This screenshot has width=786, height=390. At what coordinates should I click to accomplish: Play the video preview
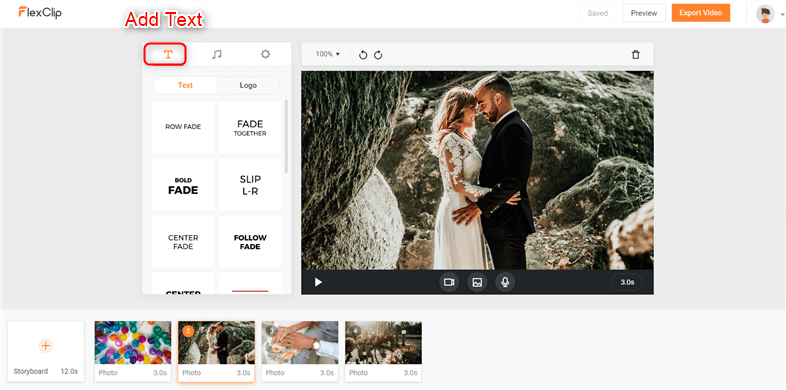[x=318, y=282]
